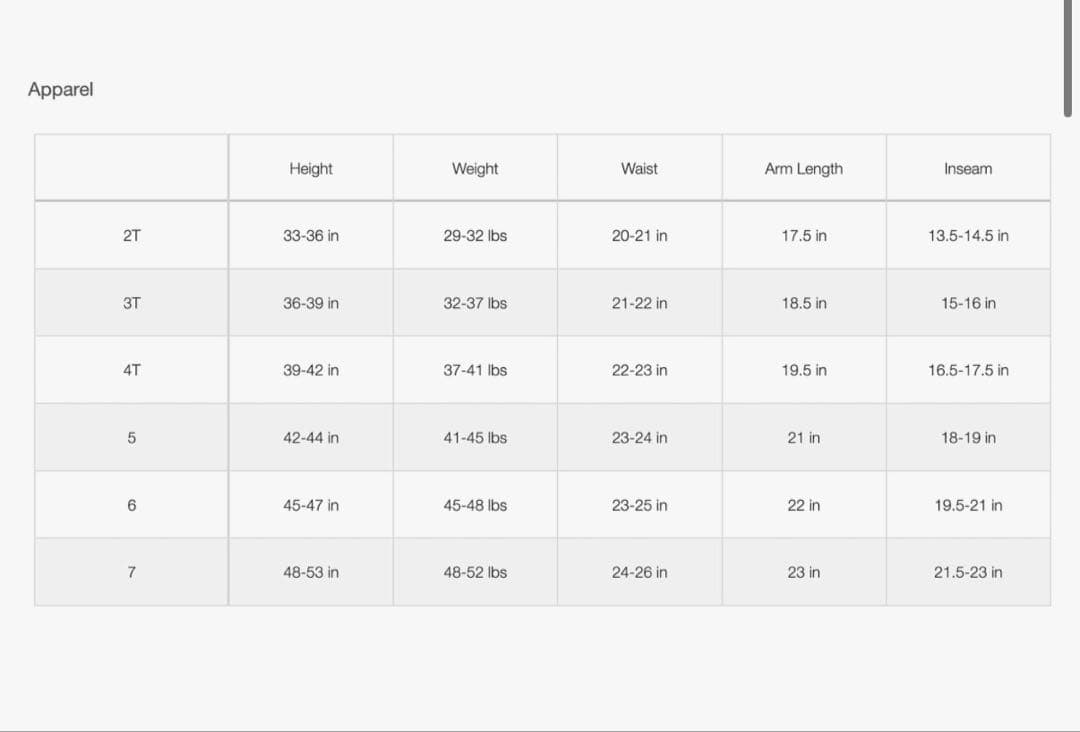Click the vertical scrollbar thumb
1080x732 pixels.
tap(1068, 58)
